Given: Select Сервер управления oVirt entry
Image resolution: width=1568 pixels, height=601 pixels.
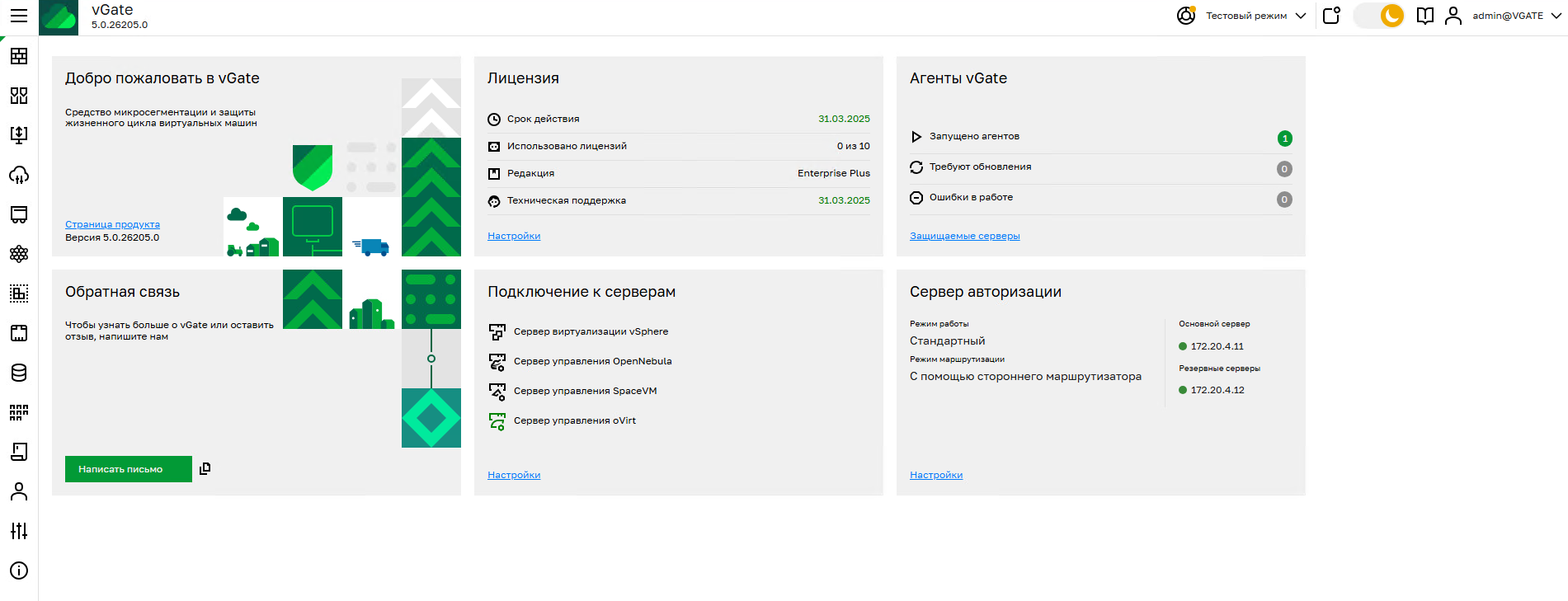Looking at the screenshot, I should 574,420.
